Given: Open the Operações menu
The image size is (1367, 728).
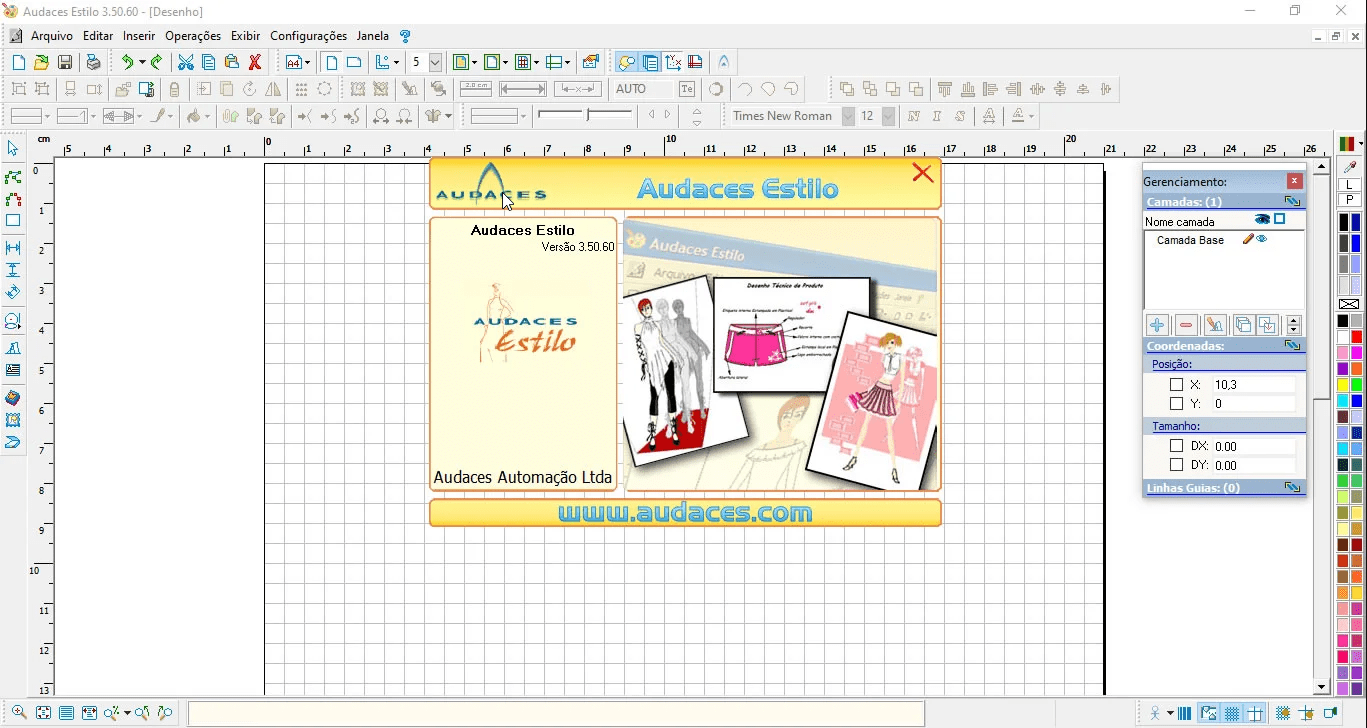Looking at the screenshot, I should [x=193, y=36].
